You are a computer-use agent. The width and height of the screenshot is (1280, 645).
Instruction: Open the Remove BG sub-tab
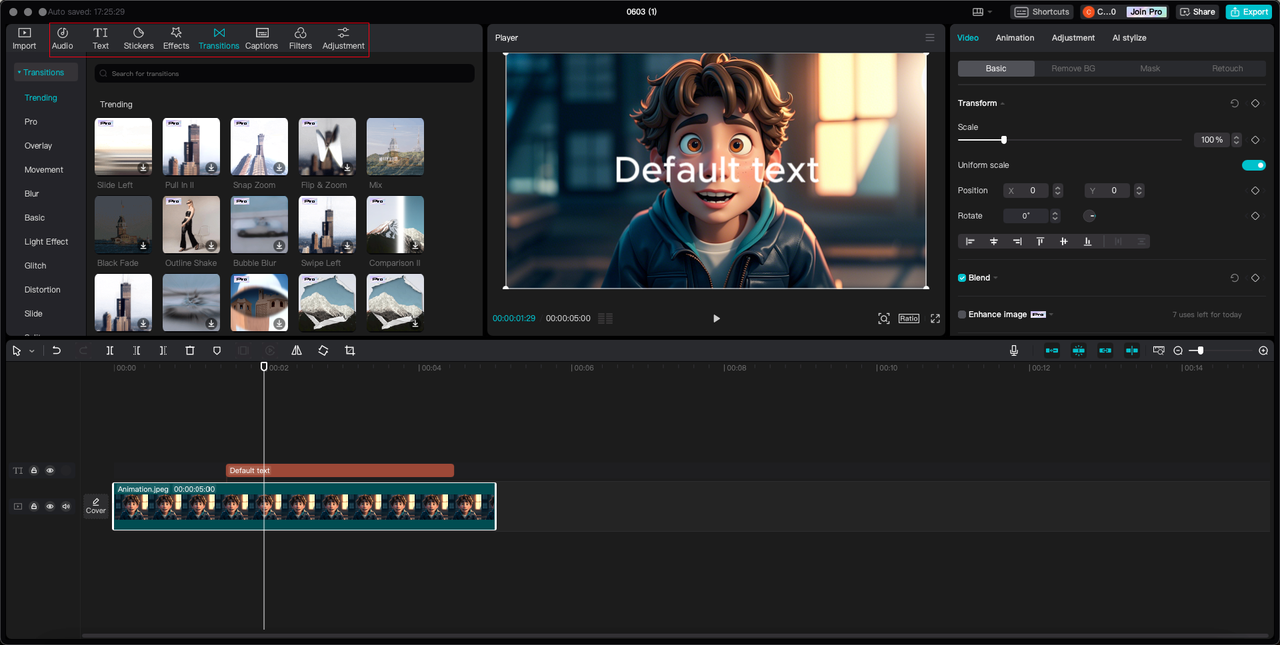[x=1073, y=69]
